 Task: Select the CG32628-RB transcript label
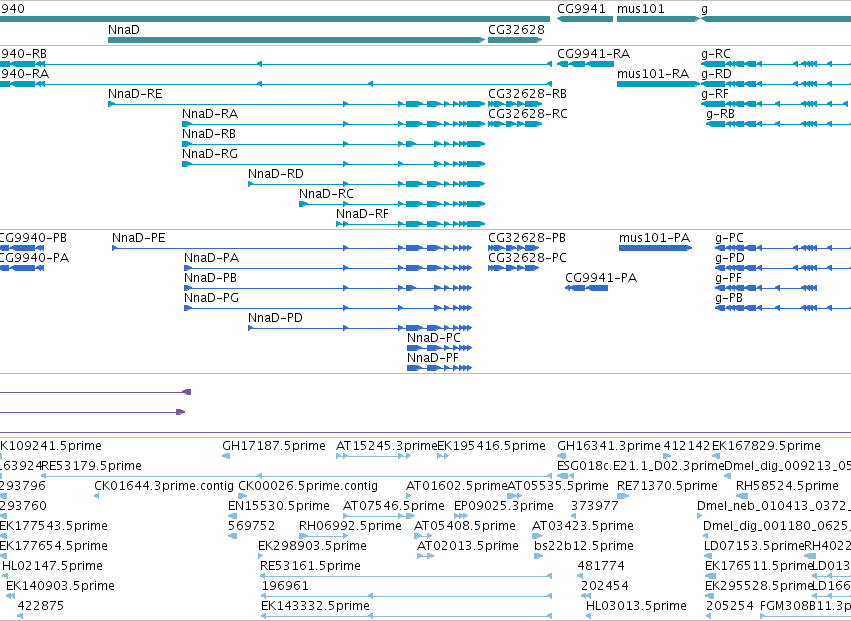click(x=528, y=93)
